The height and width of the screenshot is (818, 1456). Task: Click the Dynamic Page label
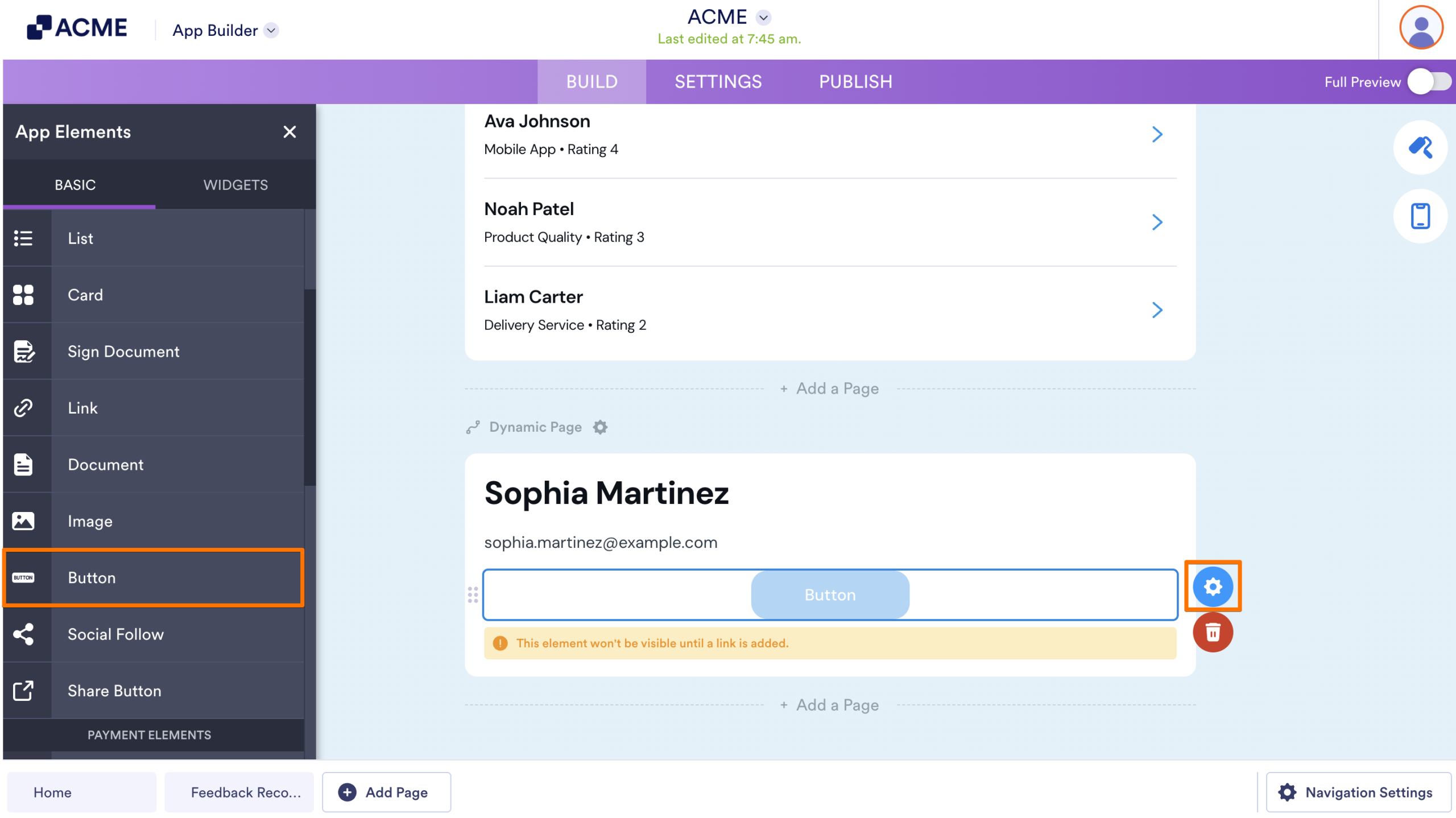click(535, 427)
